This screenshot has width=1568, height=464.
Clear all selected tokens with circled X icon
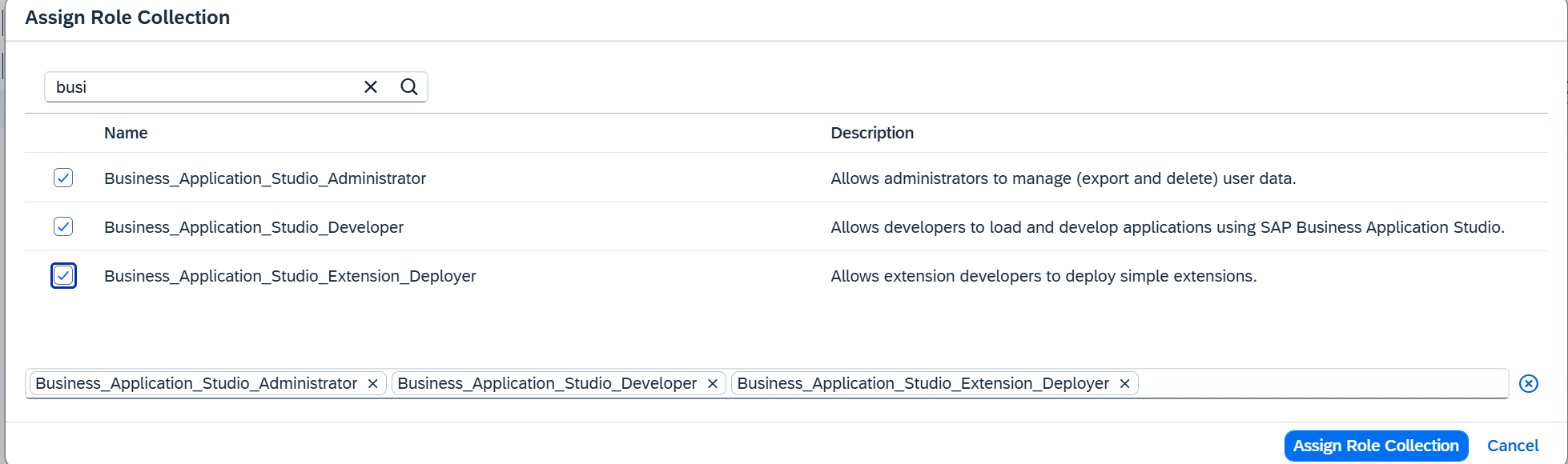[1529, 384]
